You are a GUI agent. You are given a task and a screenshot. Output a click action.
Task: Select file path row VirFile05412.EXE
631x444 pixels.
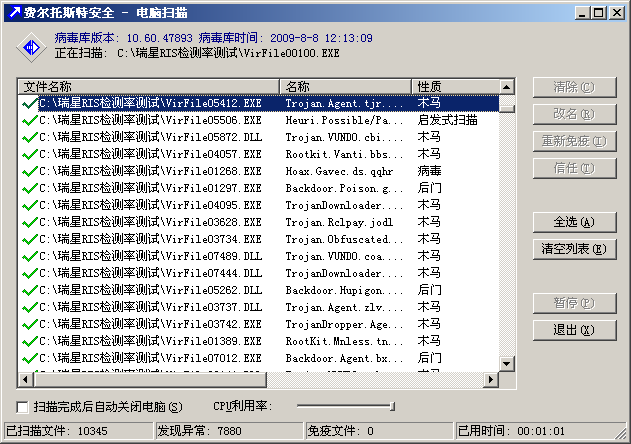150,103
